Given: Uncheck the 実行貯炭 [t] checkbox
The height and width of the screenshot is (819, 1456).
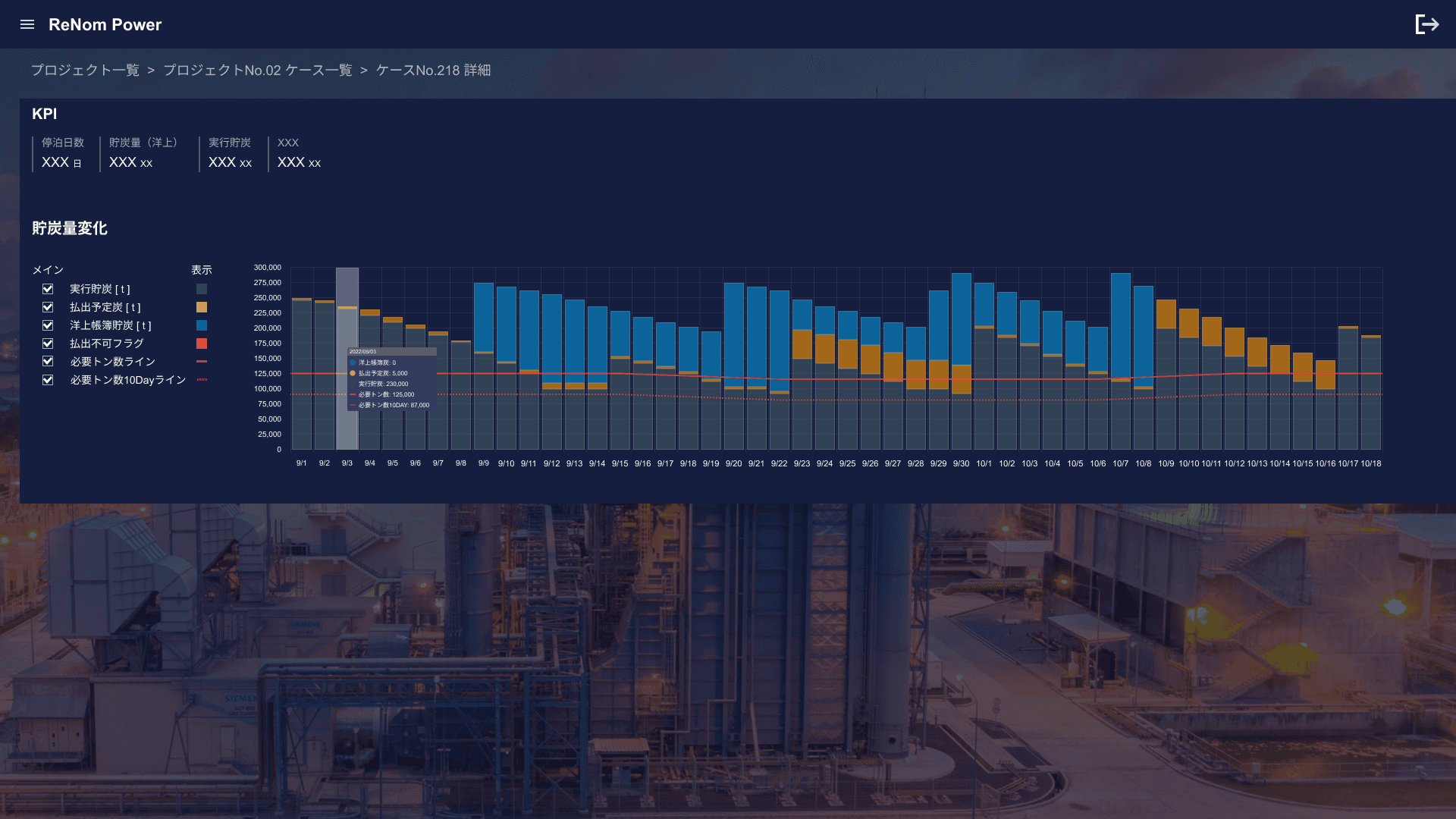Looking at the screenshot, I should 48,289.
